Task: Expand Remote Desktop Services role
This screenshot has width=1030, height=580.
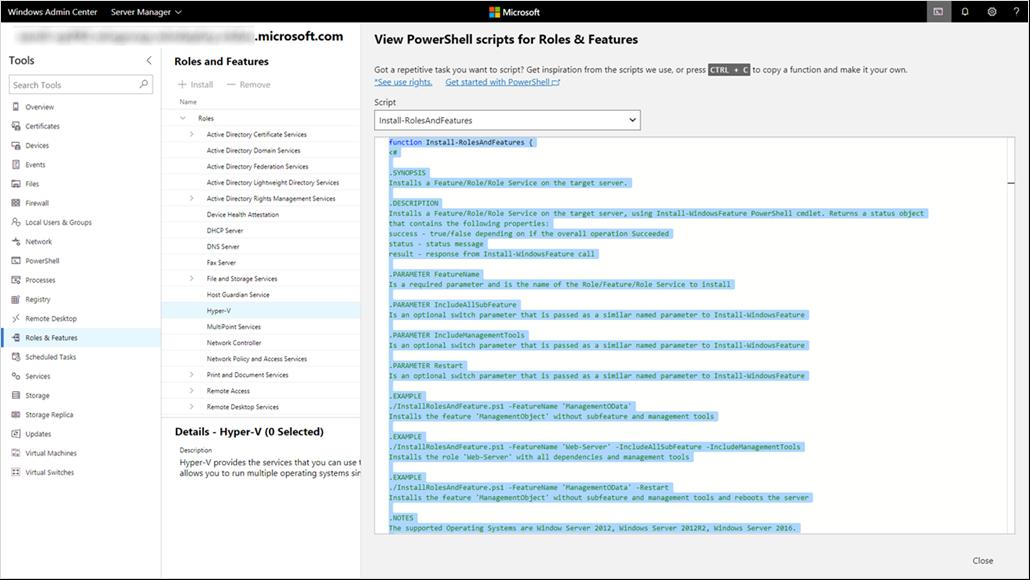Action: click(192, 407)
